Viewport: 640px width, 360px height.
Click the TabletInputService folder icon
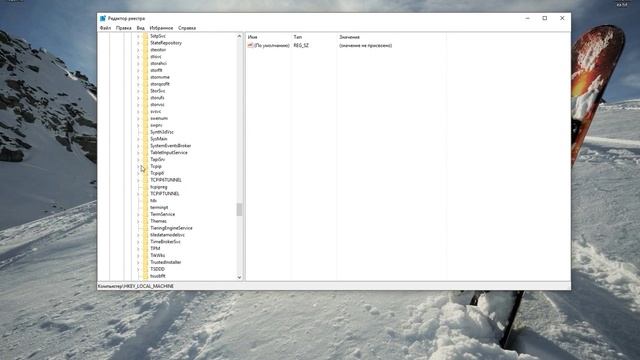click(x=146, y=153)
